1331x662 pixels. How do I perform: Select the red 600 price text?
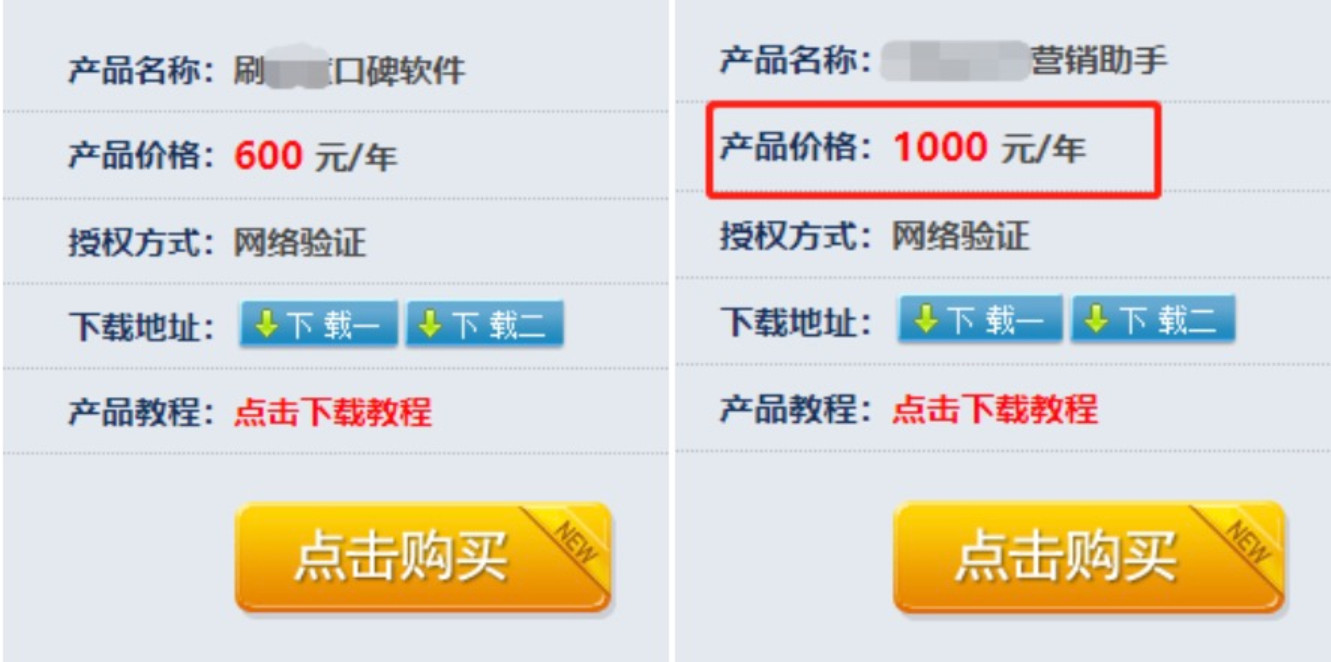point(268,156)
